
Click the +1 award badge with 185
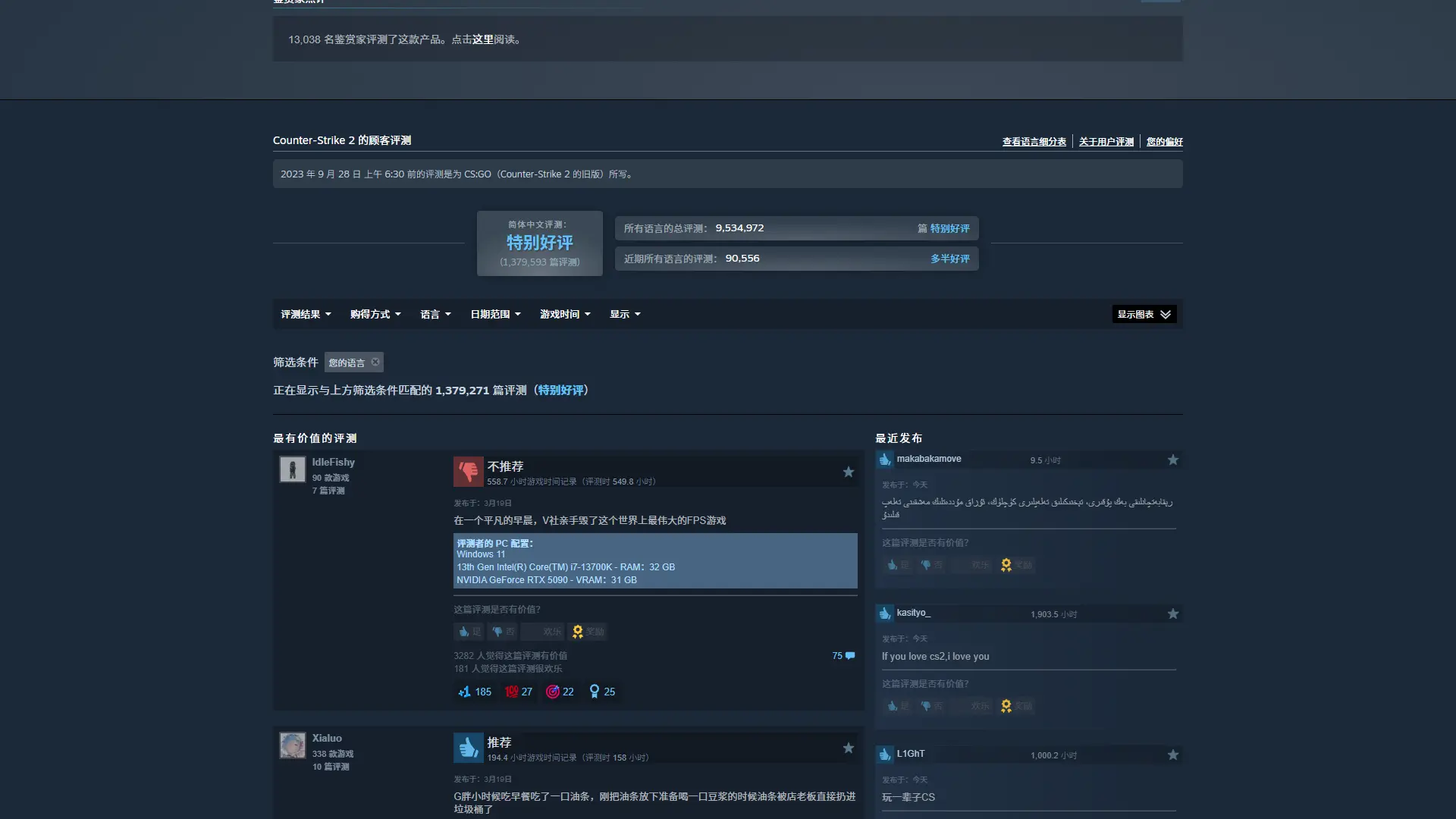pos(475,692)
